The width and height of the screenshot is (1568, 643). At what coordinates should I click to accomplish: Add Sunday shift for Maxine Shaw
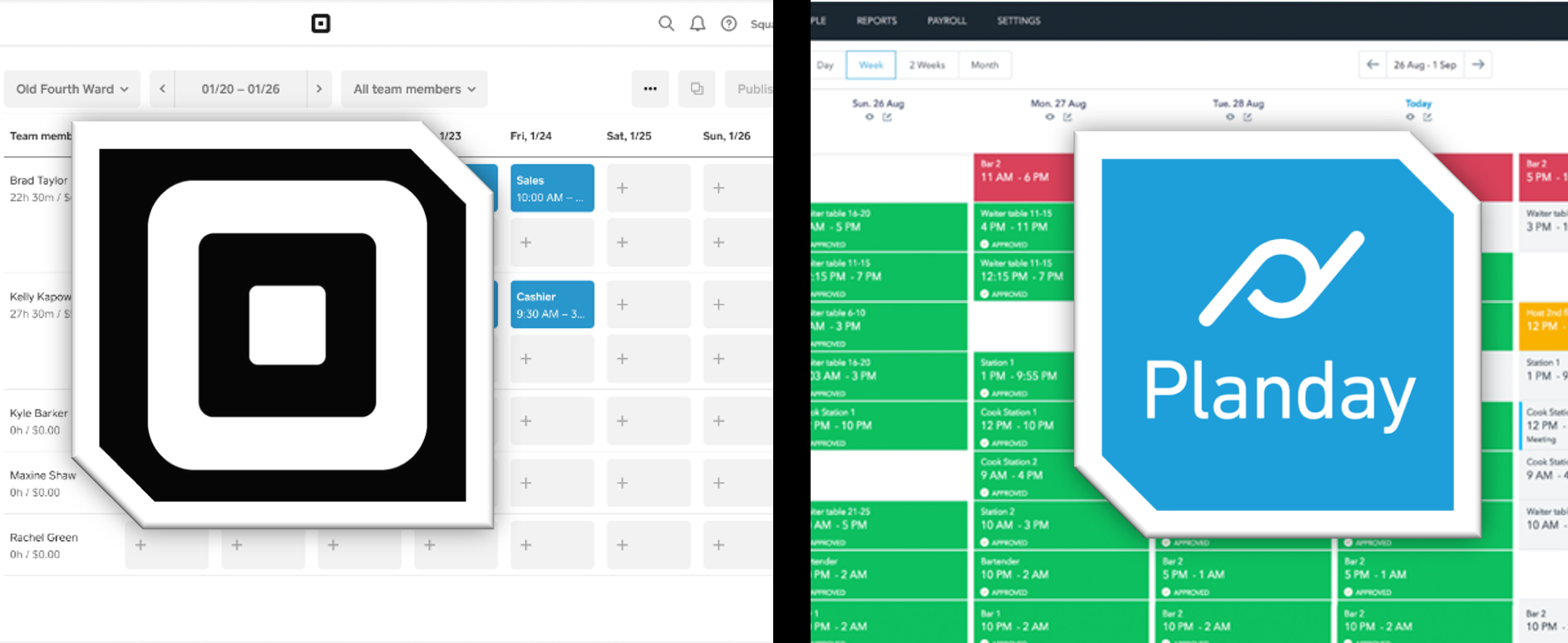point(738,483)
